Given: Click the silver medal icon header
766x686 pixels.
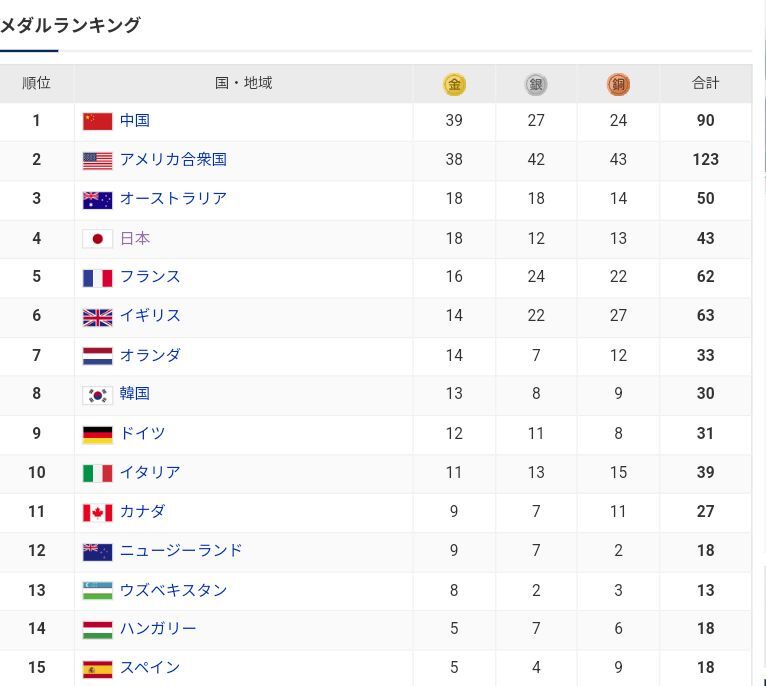Looking at the screenshot, I should pyautogui.click(x=536, y=84).
